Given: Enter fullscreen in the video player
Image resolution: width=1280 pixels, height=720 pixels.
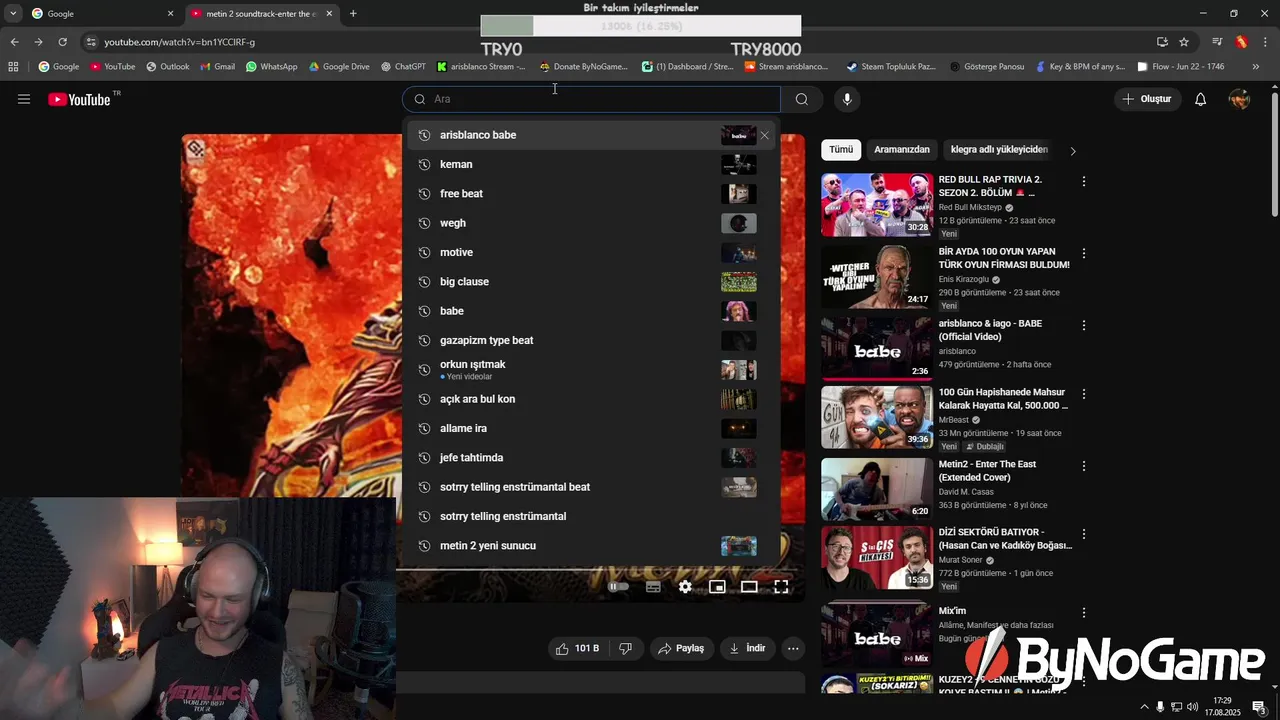Looking at the screenshot, I should click(781, 587).
